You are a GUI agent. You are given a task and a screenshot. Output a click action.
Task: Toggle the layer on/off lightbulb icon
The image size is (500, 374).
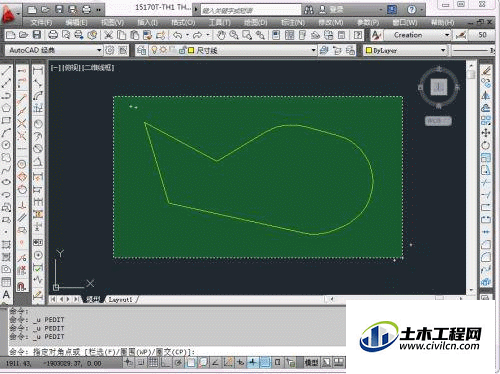(154, 50)
